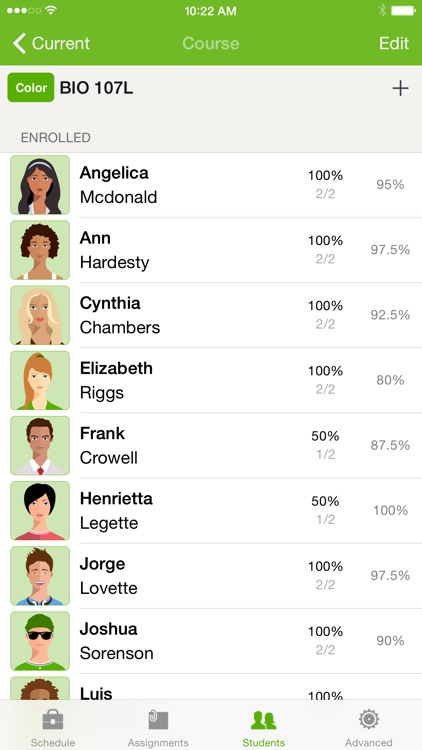422x750 pixels.
Task: Tap the battery indicator icon
Action: tap(403, 11)
